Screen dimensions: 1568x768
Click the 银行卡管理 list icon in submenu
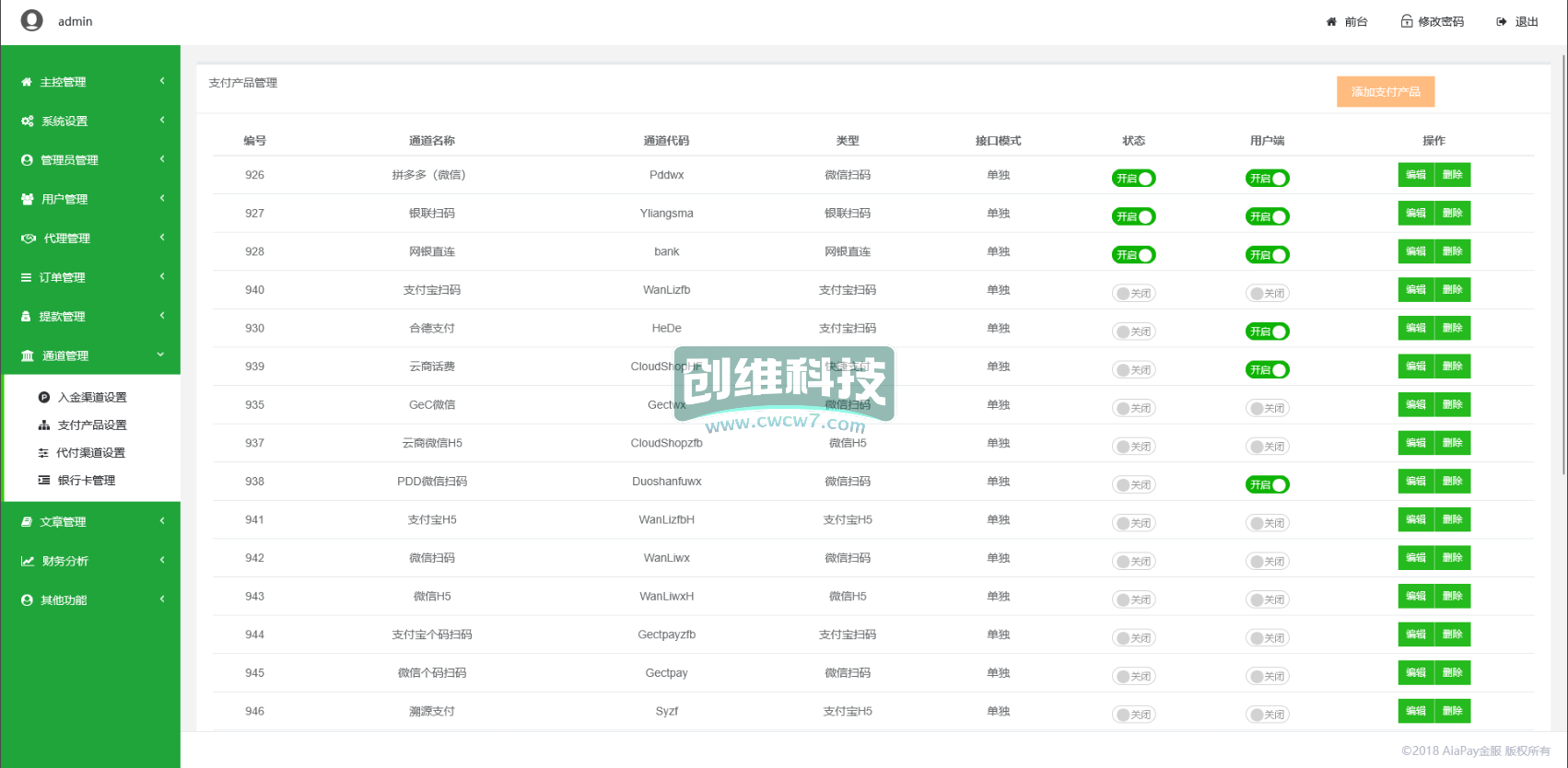[43, 480]
